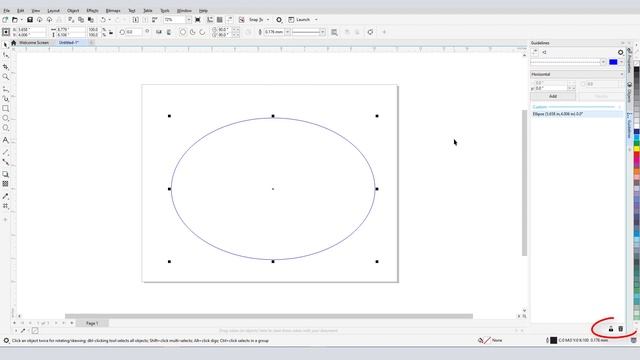Select the Transparency tool in the toolbox

[x=6, y=184]
